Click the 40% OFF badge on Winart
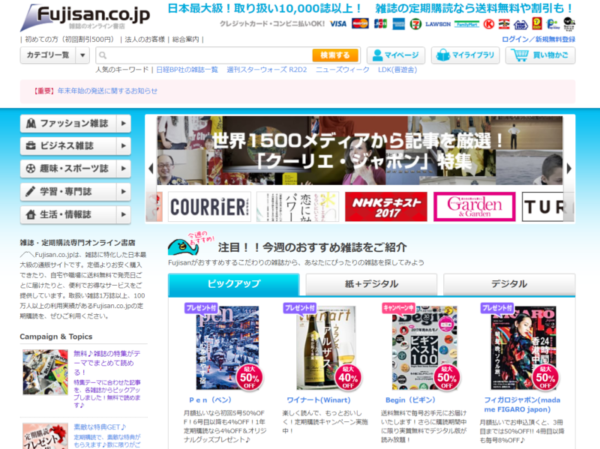 coord(348,377)
